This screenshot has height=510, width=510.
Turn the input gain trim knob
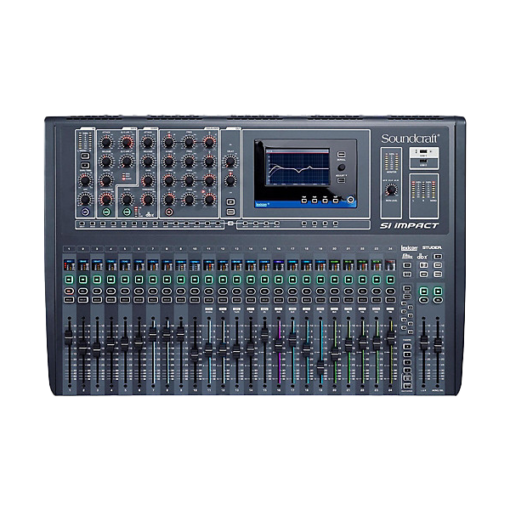86,181
